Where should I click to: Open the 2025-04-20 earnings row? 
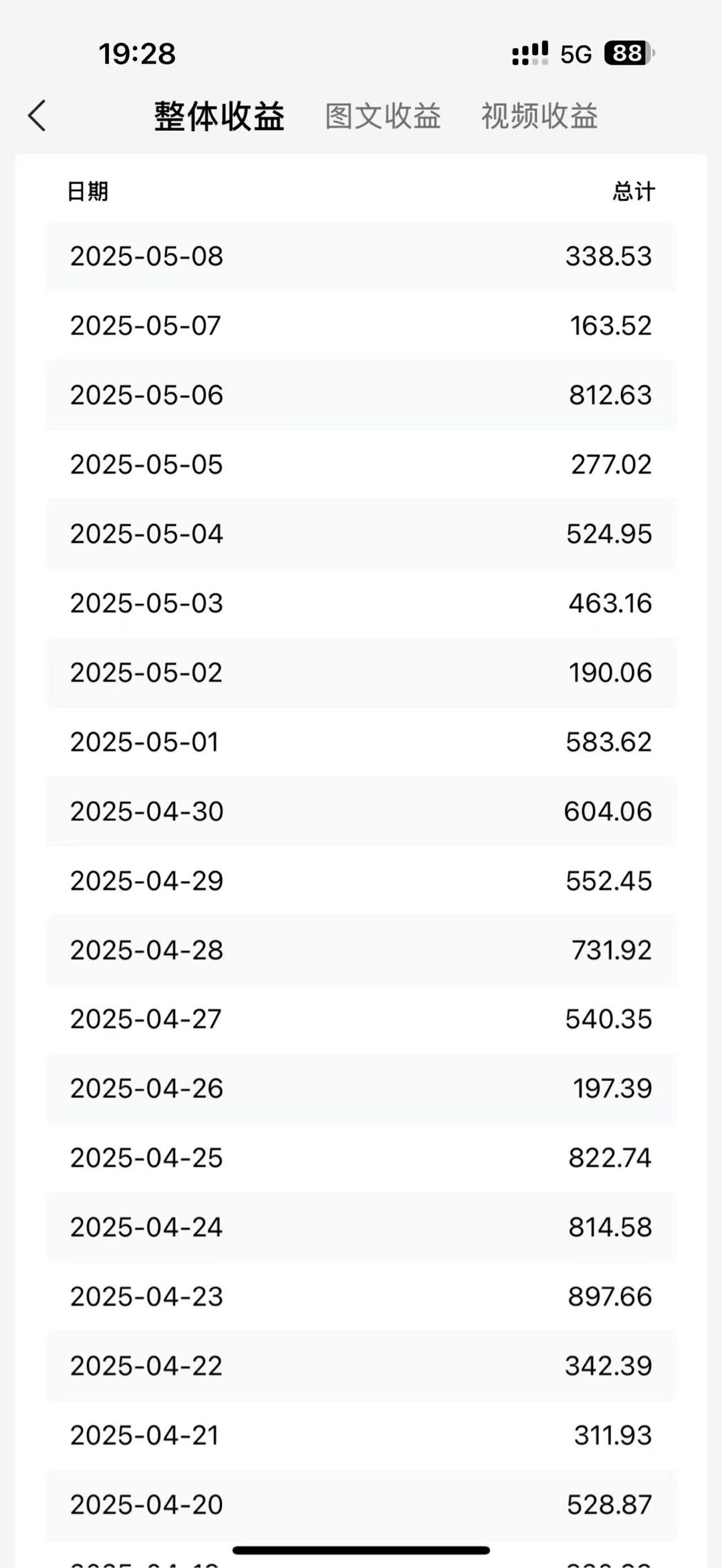(x=361, y=1505)
